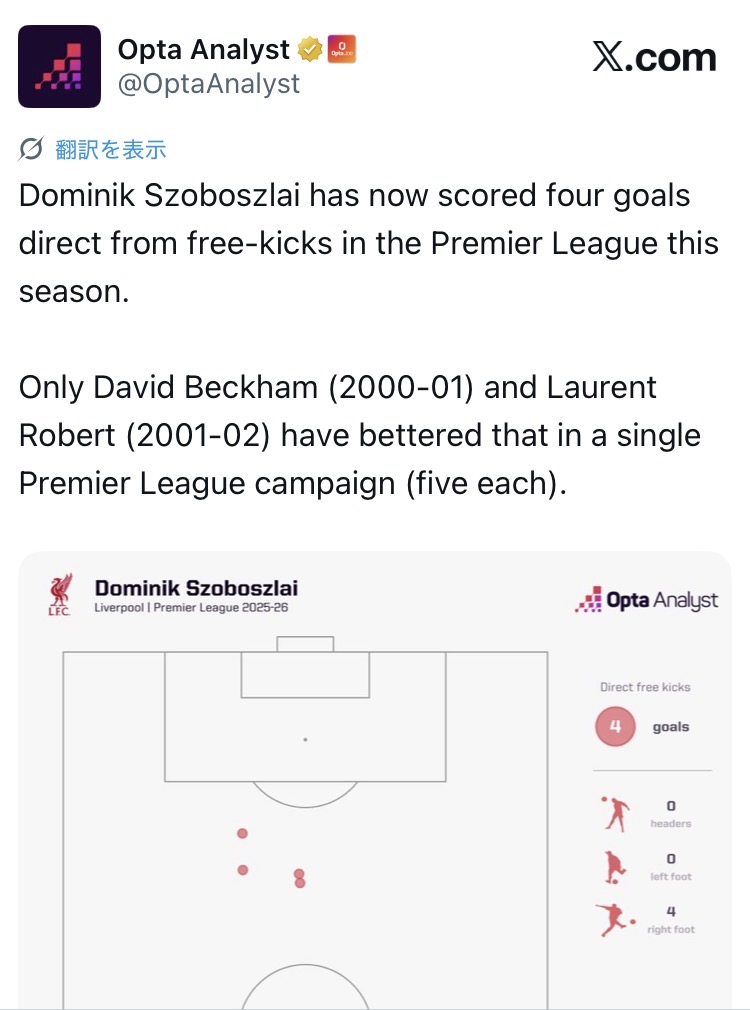Click the Direct free kicks label
Image resolution: width=750 pixels, height=1010 pixels.
tap(645, 687)
